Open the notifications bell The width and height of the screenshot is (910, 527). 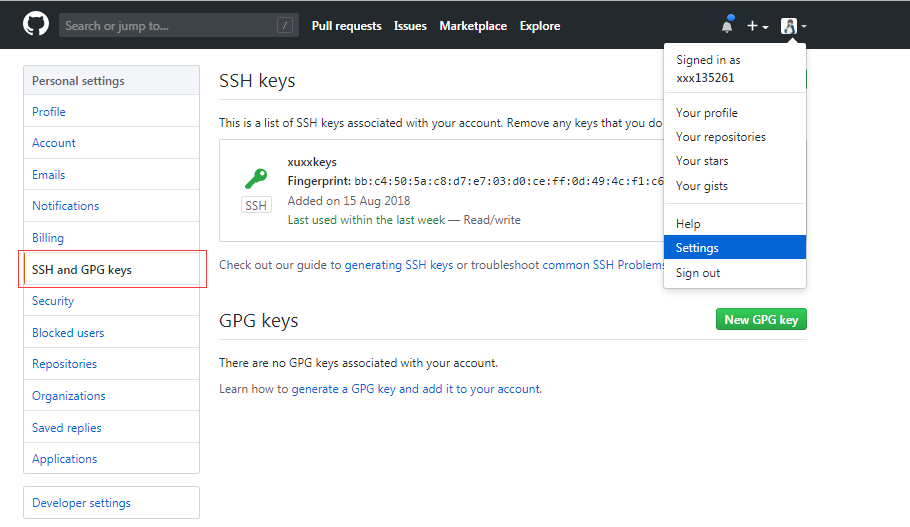tap(727, 26)
